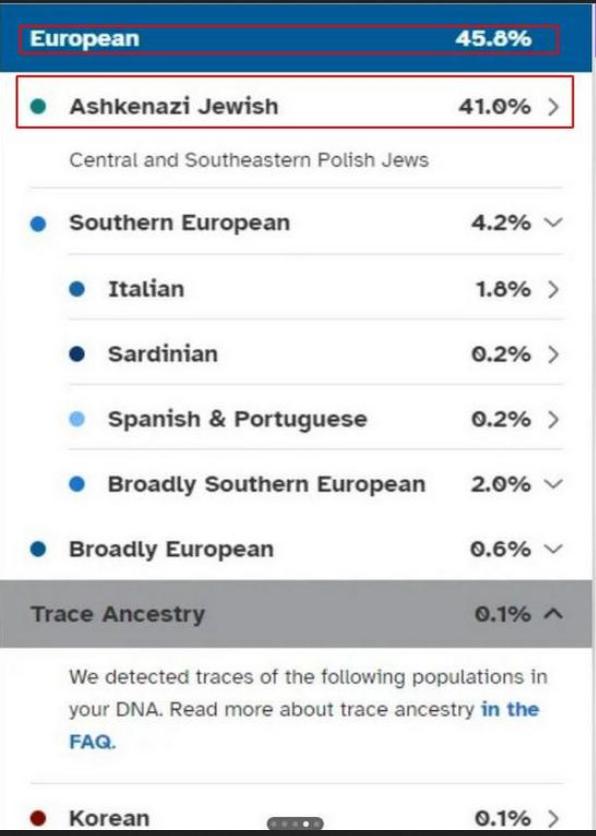The image size is (596, 836).
Task: Open Ashkenazi Jewish details chevron
Action: 554,107
